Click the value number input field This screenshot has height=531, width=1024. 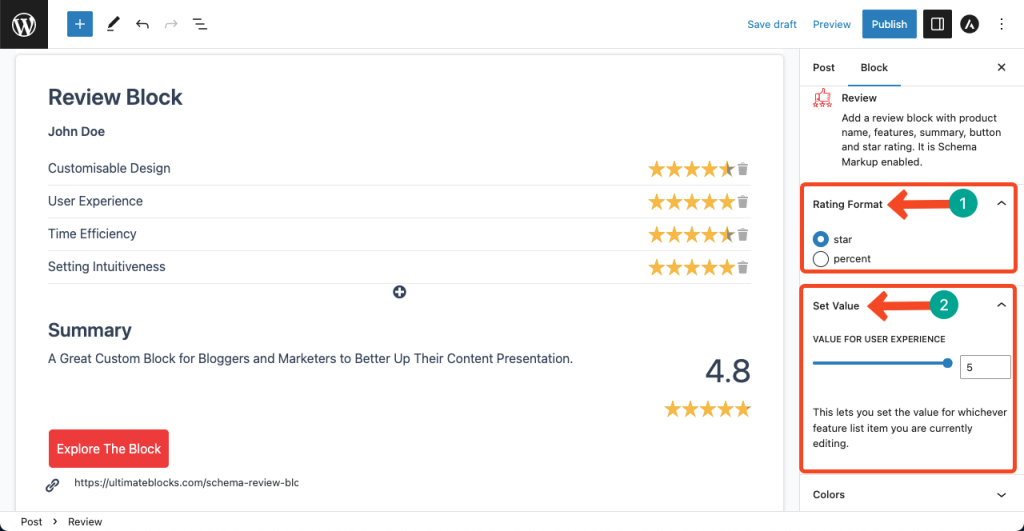[985, 368]
